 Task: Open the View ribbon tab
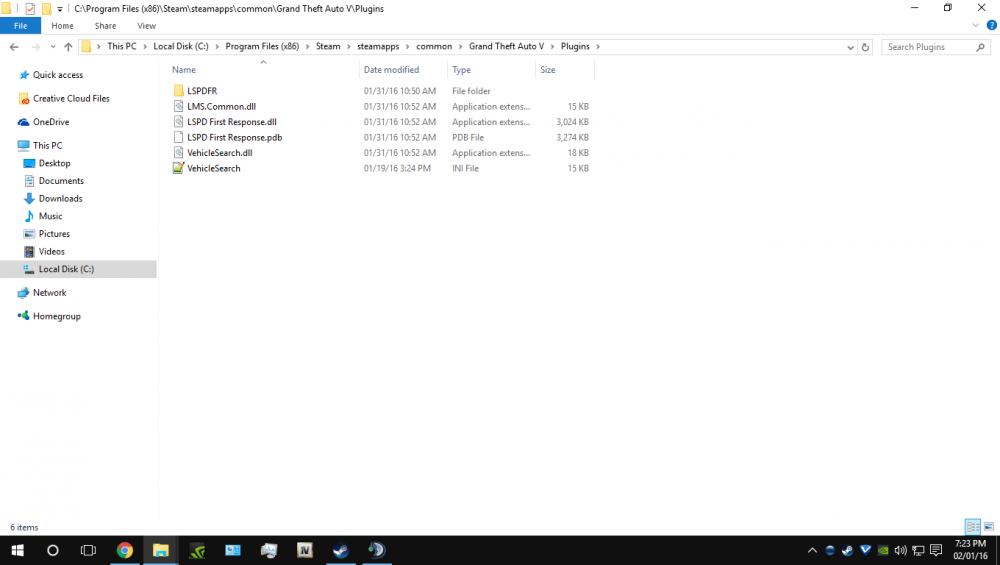pos(146,26)
